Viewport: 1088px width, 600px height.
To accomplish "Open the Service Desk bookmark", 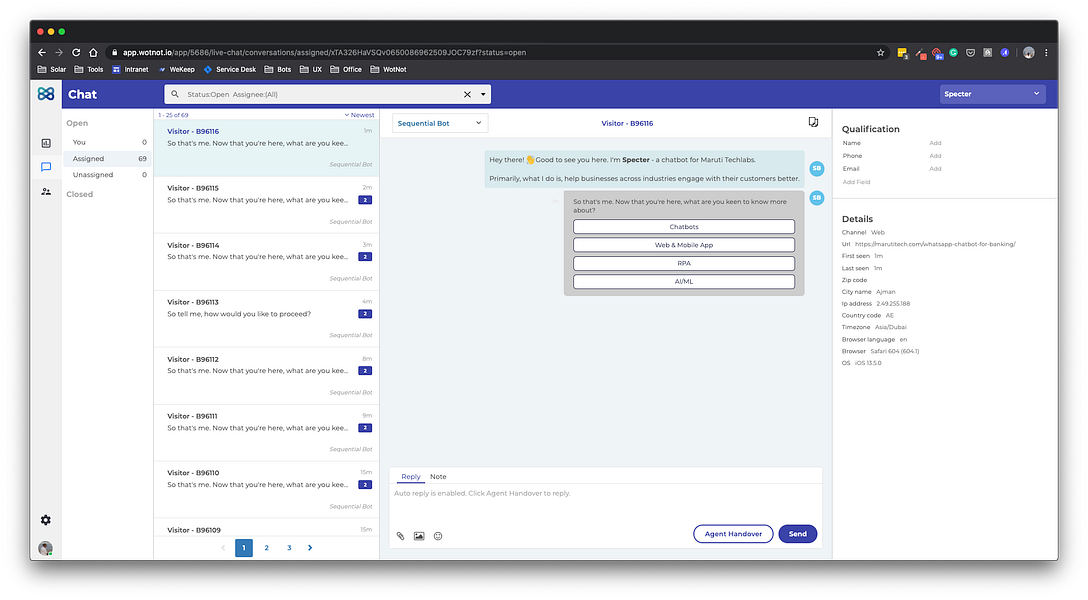I will [x=229, y=69].
